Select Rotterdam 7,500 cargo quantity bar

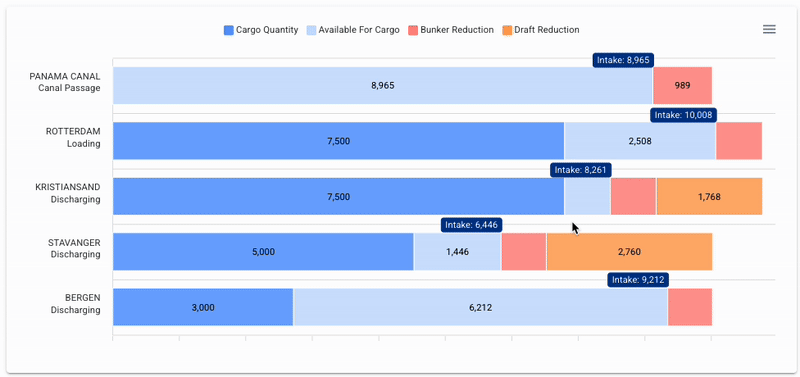point(338,141)
